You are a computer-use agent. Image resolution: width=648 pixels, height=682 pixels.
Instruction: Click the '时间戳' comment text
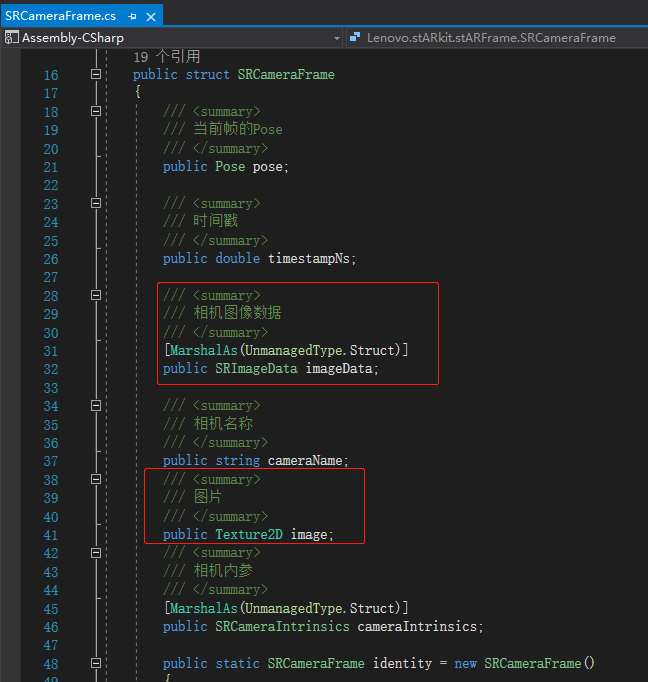click(x=215, y=221)
